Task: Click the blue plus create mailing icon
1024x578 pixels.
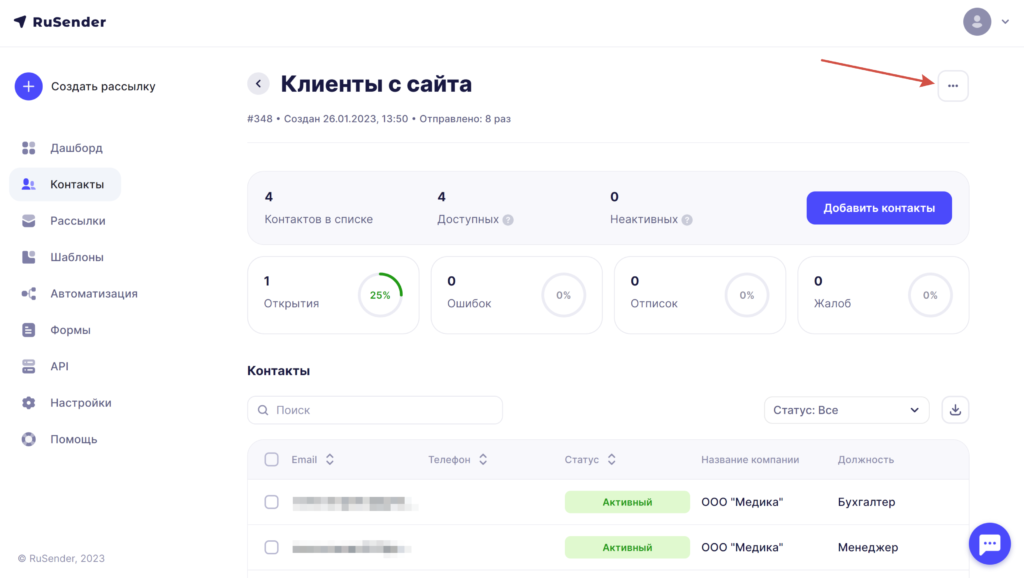Action: point(29,86)
